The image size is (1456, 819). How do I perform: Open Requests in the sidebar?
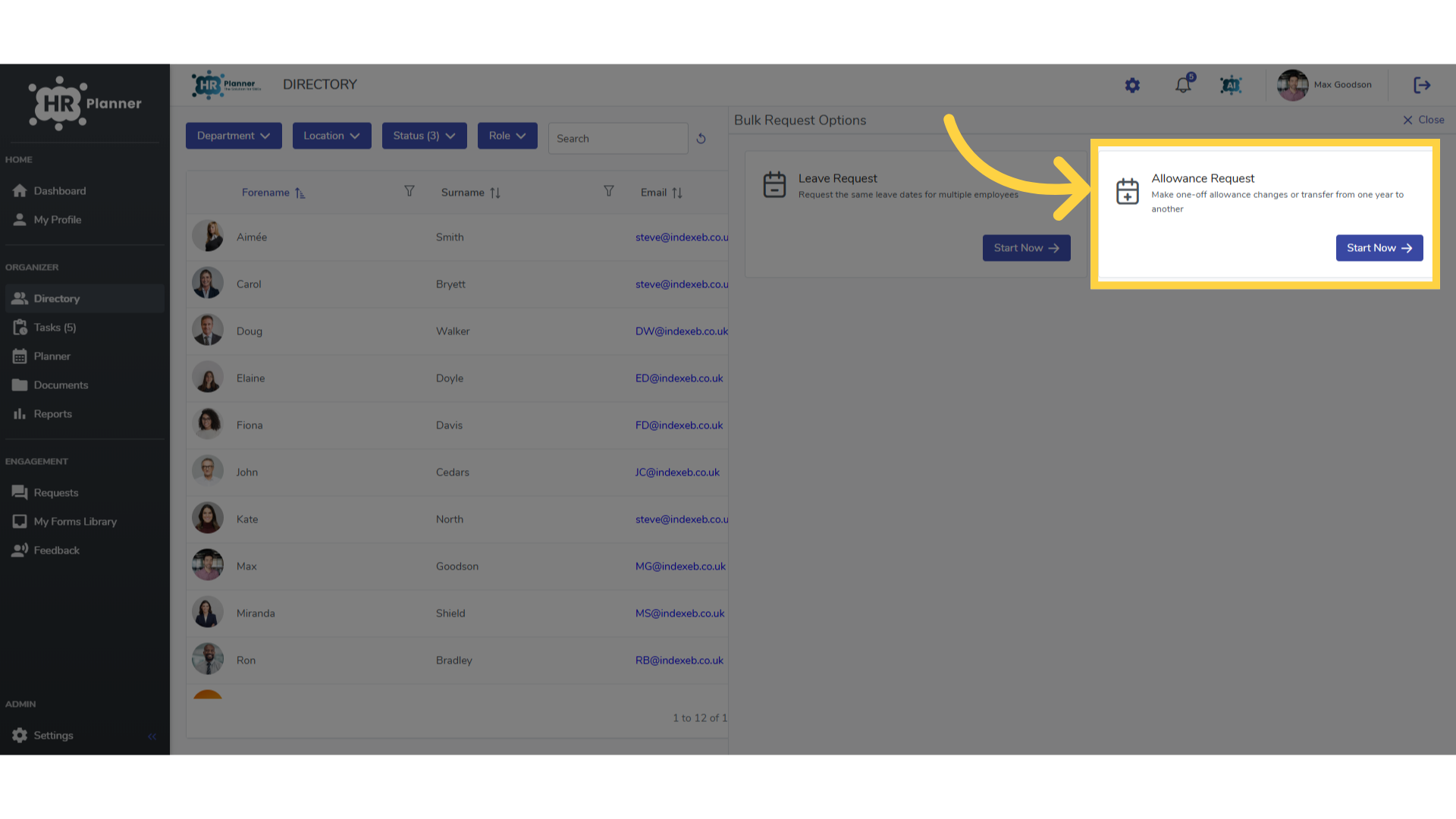[84, 493]
